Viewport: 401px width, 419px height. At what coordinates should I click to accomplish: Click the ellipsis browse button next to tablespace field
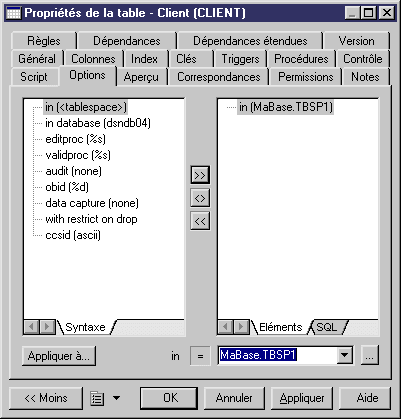(x=370, y=355)
